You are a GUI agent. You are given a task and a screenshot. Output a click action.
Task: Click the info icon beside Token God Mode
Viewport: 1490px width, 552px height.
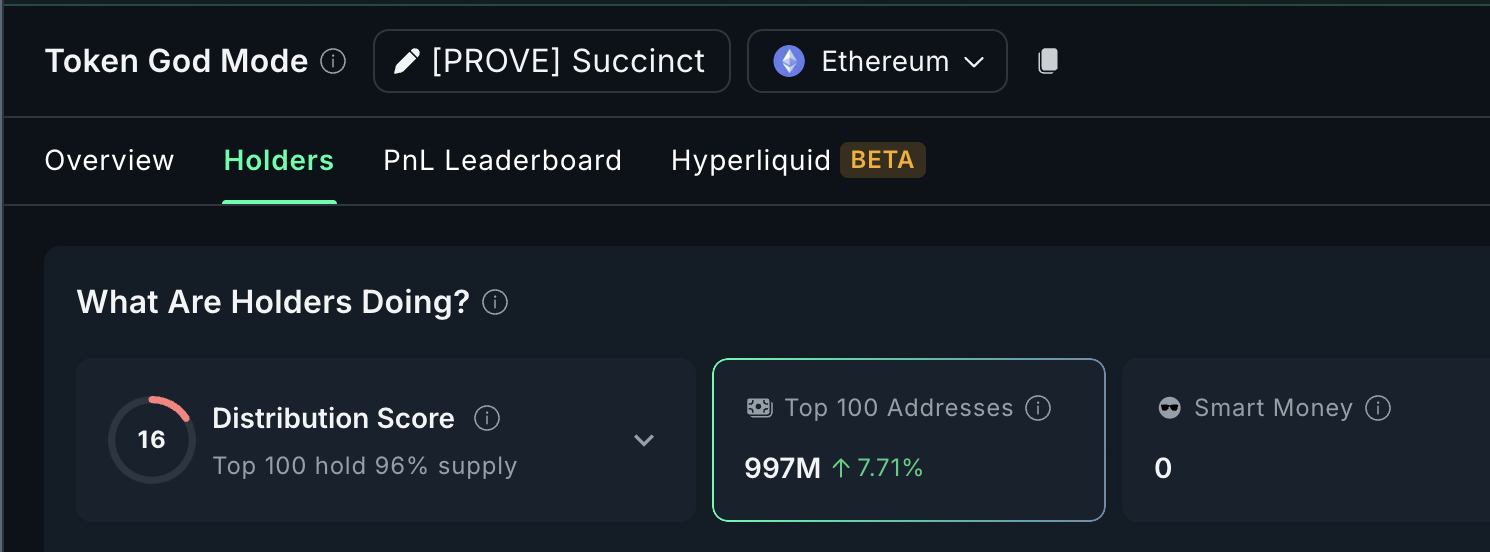[x=333, y=62]
